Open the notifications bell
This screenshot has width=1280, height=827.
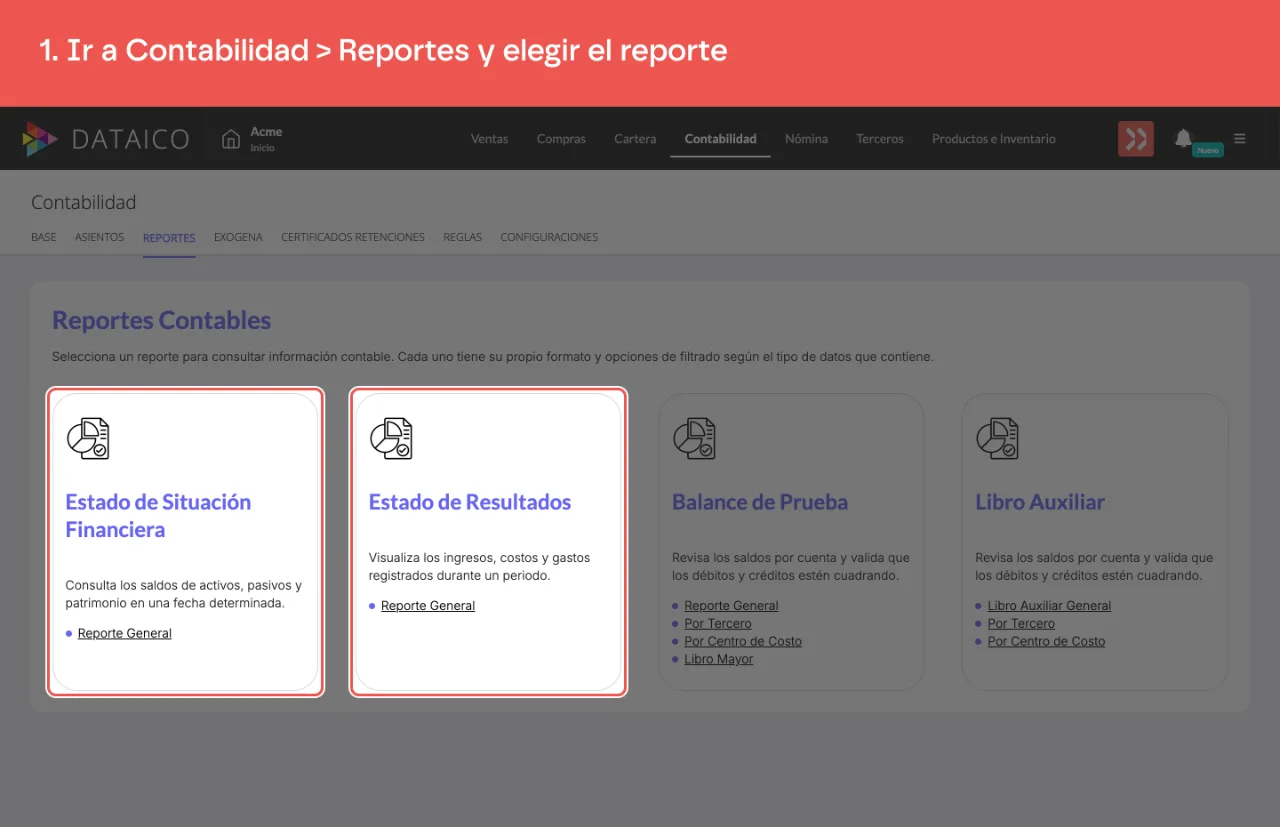[1183, 138]
